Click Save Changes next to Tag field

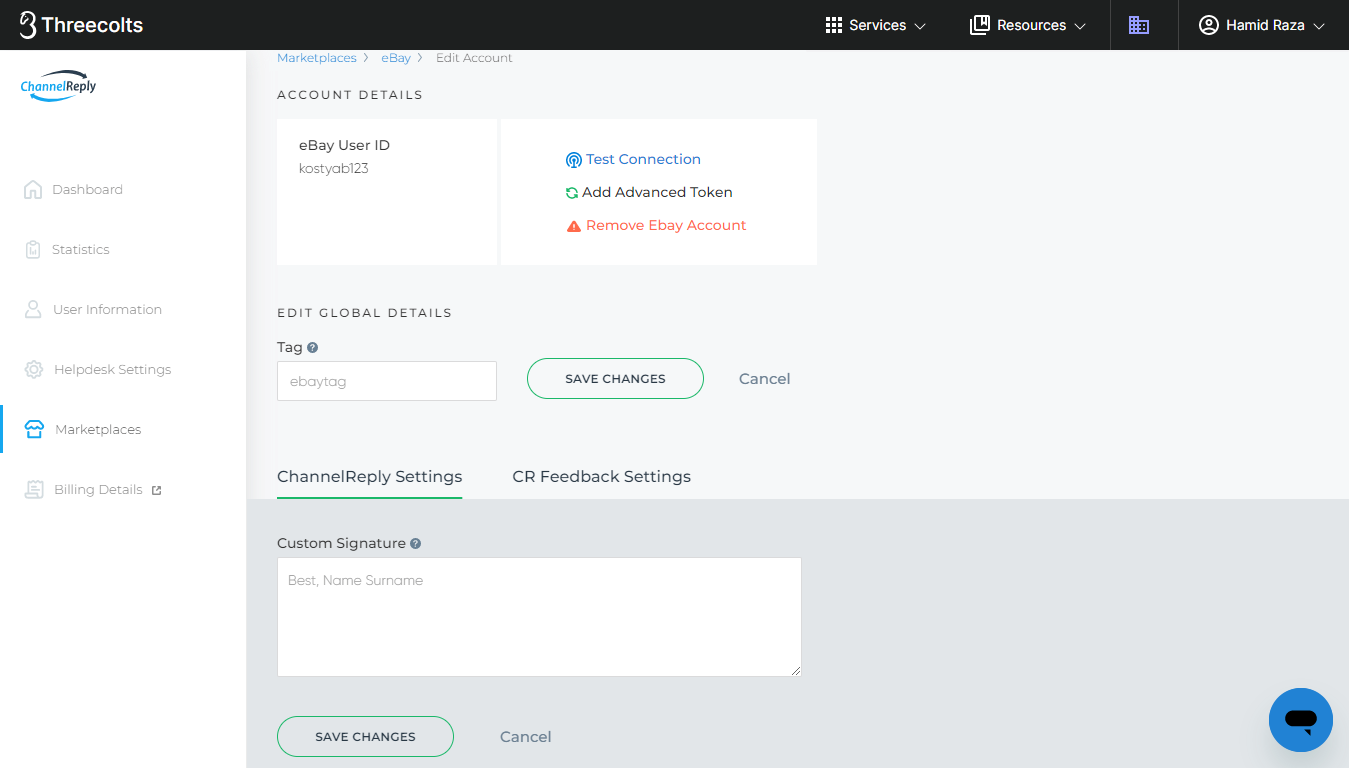(x=615, y=379)
